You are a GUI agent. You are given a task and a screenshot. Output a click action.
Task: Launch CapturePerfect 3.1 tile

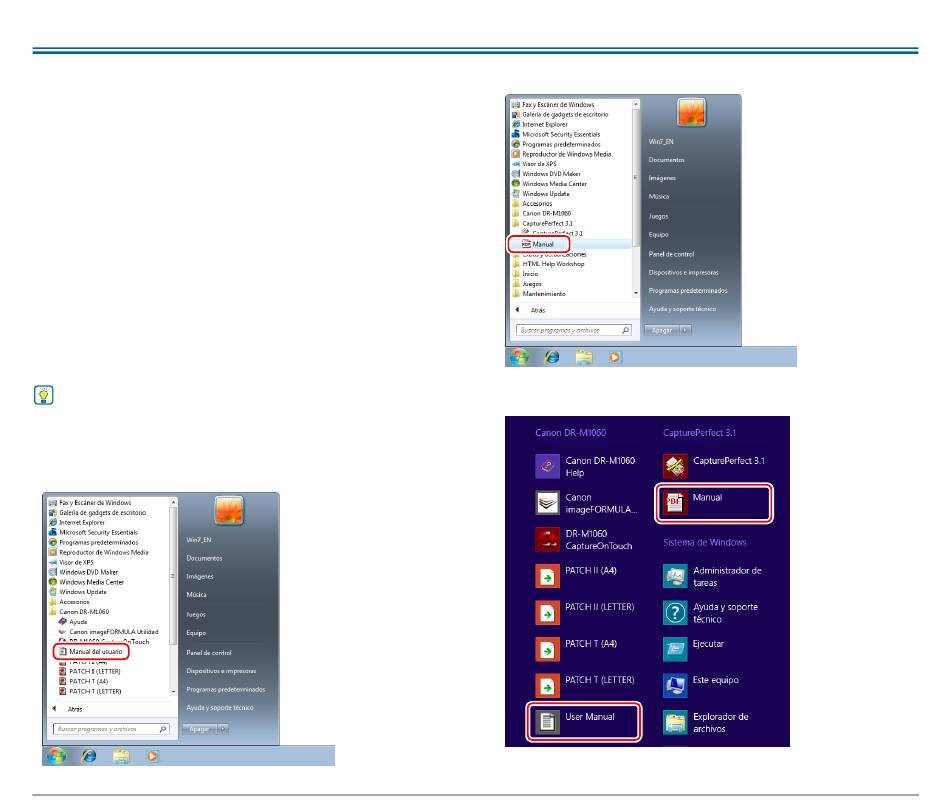tap(715, 465)
